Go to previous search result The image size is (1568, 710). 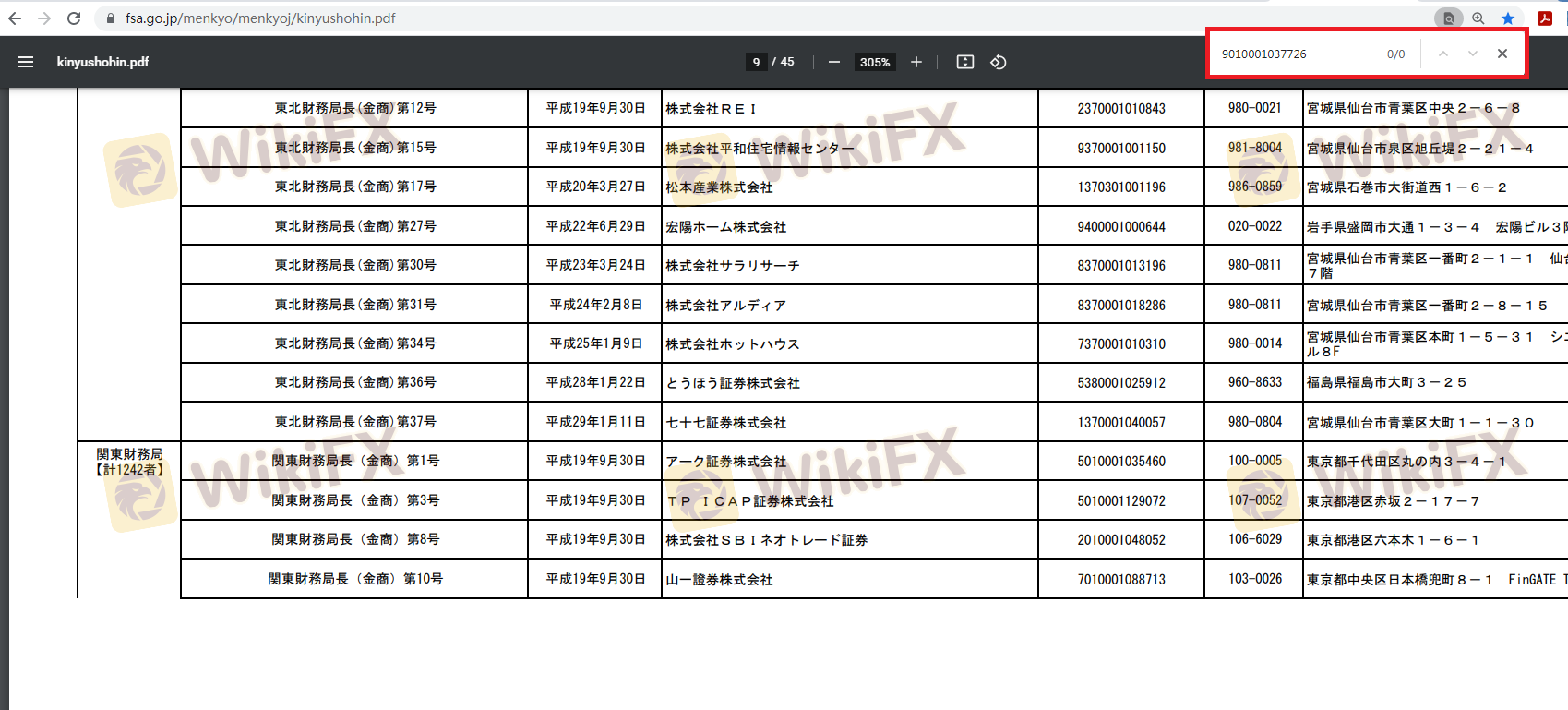pyautogui.click(x=1443, y=54)
